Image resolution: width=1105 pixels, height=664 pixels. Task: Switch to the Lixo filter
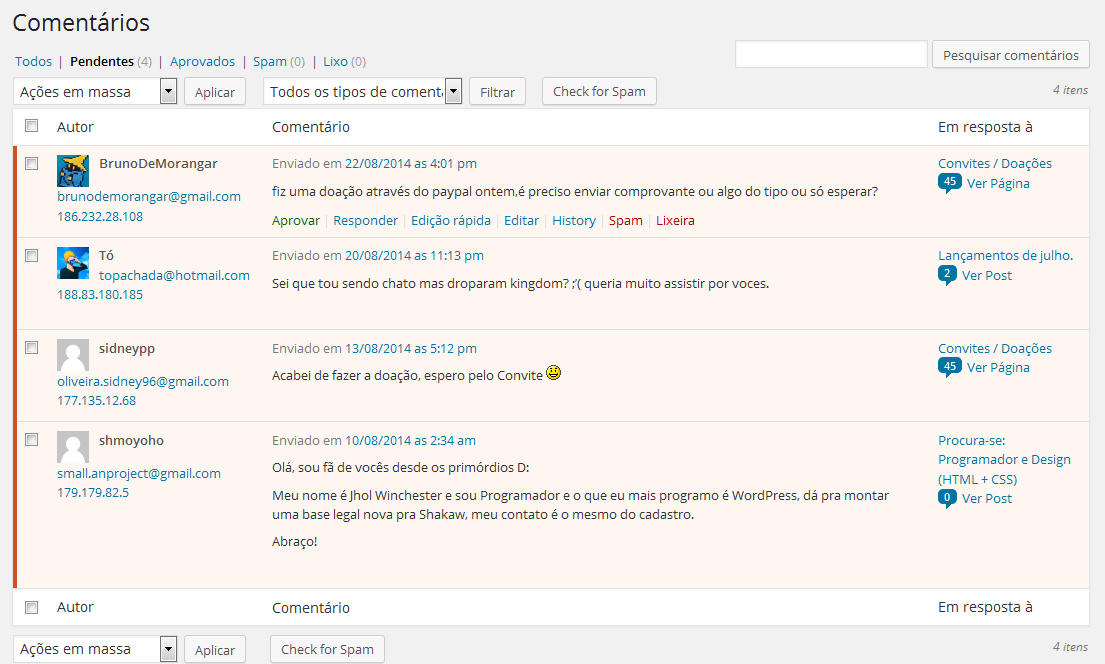pyautogui.click(x=335, y=61)
